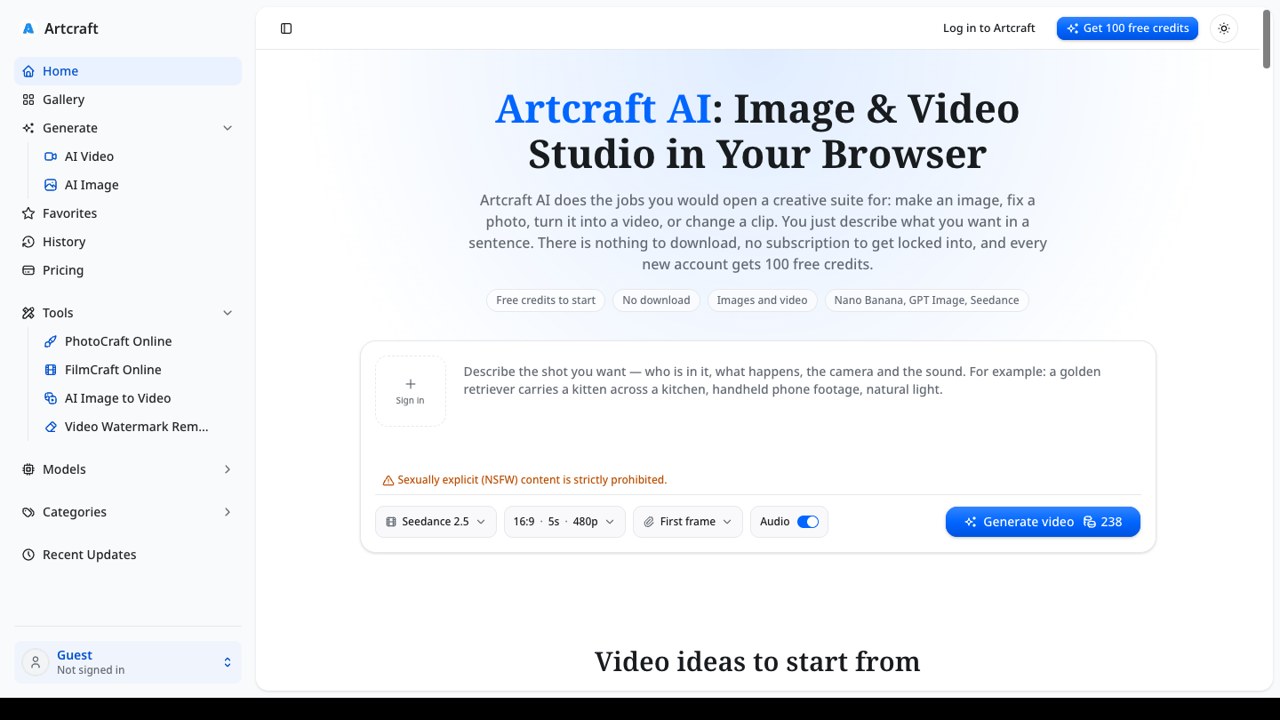Image resolution: width=1280 pixels, height=720 pixels.
Task: Open PhotoCraft Online tool
Action: [x=138, y=341]
